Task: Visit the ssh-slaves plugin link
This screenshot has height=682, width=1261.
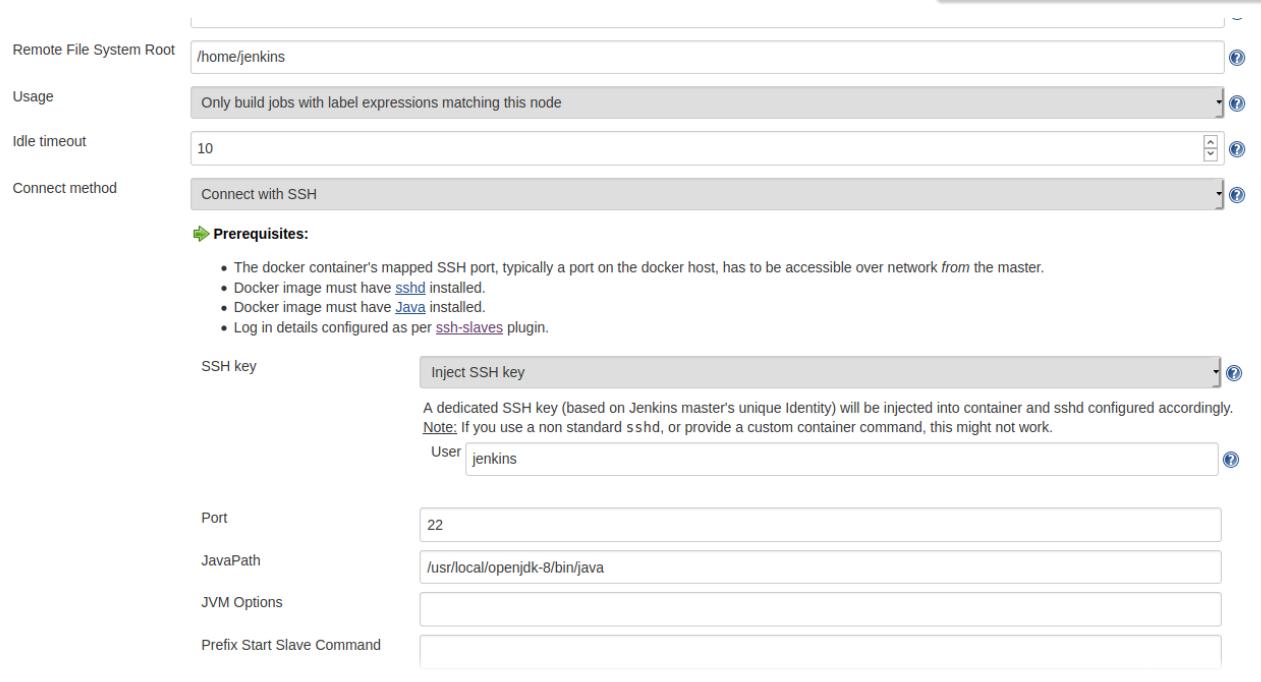Action: tap(469, 324)
